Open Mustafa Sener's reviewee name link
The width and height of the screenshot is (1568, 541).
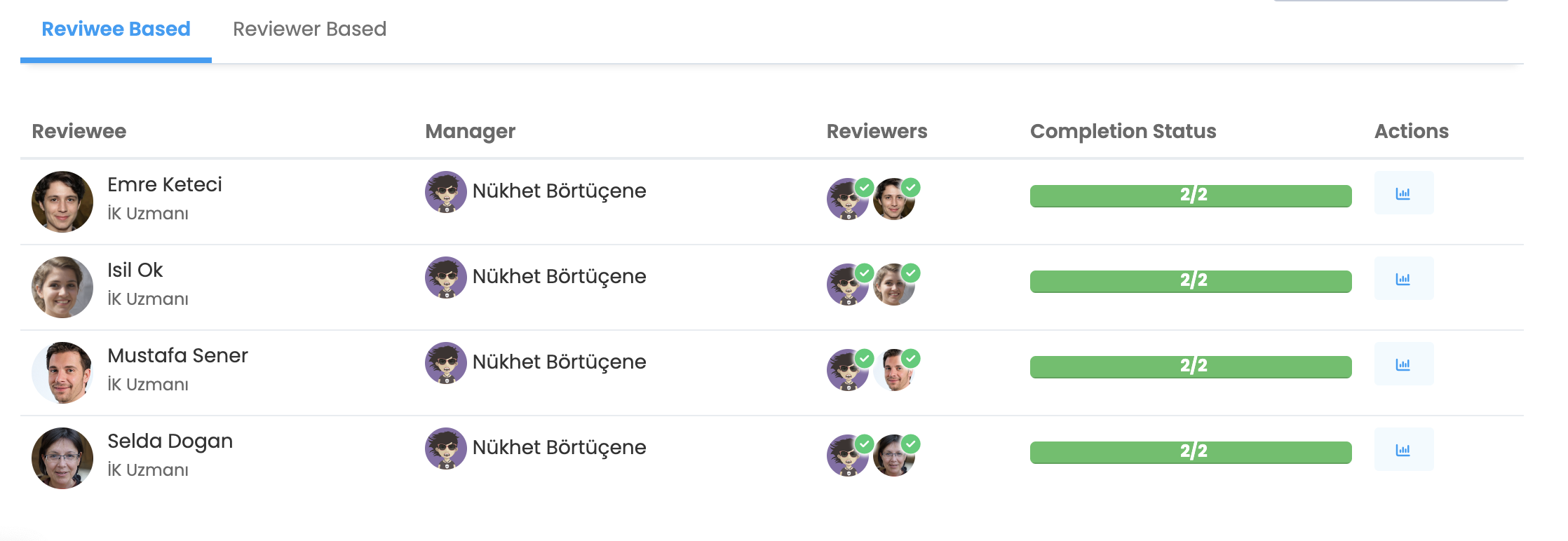[177, 356]
